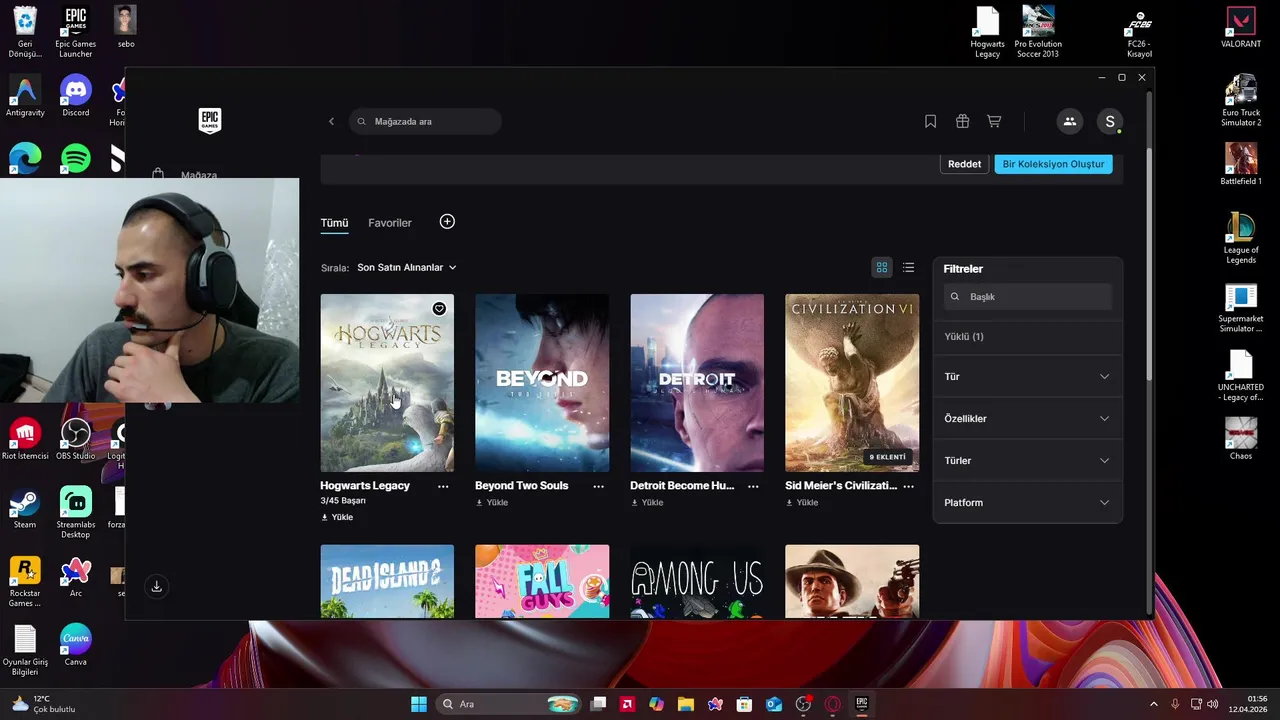
Task: Expand the Platform filter section
Action: 1027,502
